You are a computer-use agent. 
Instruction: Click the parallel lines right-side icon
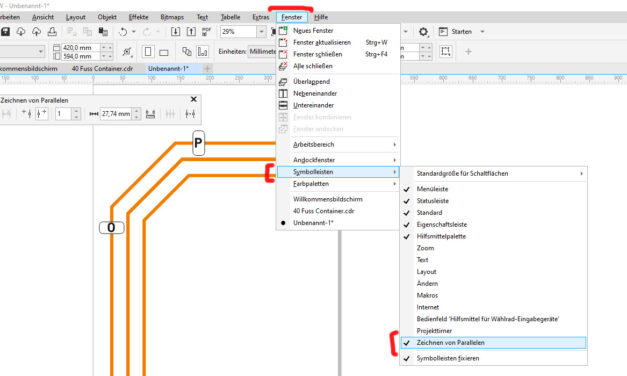coord(42,114)
